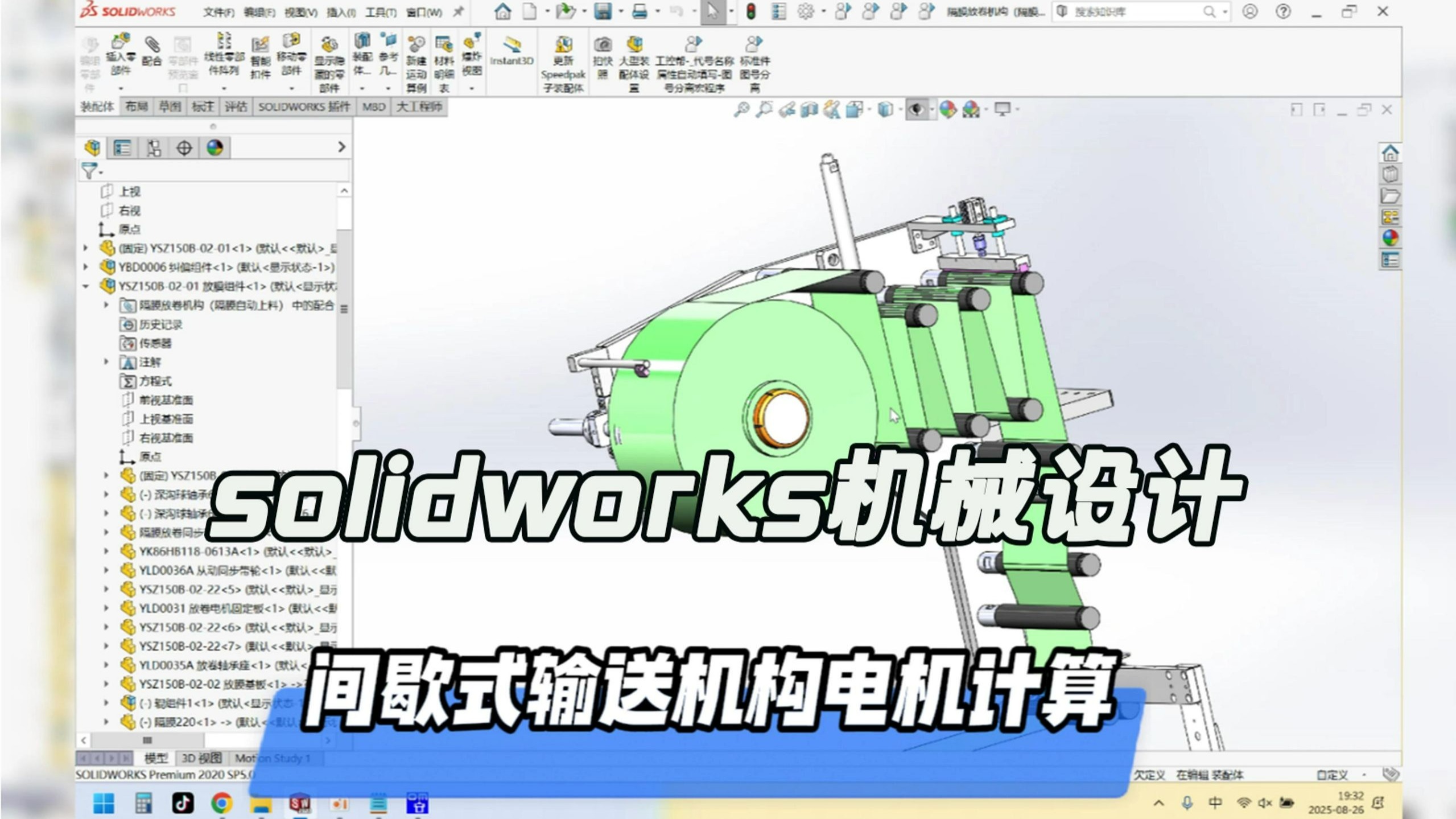This screenshot has height=819, width=1456.
Task: Click the Open file folder icon
Action: (x=565, y=11)
